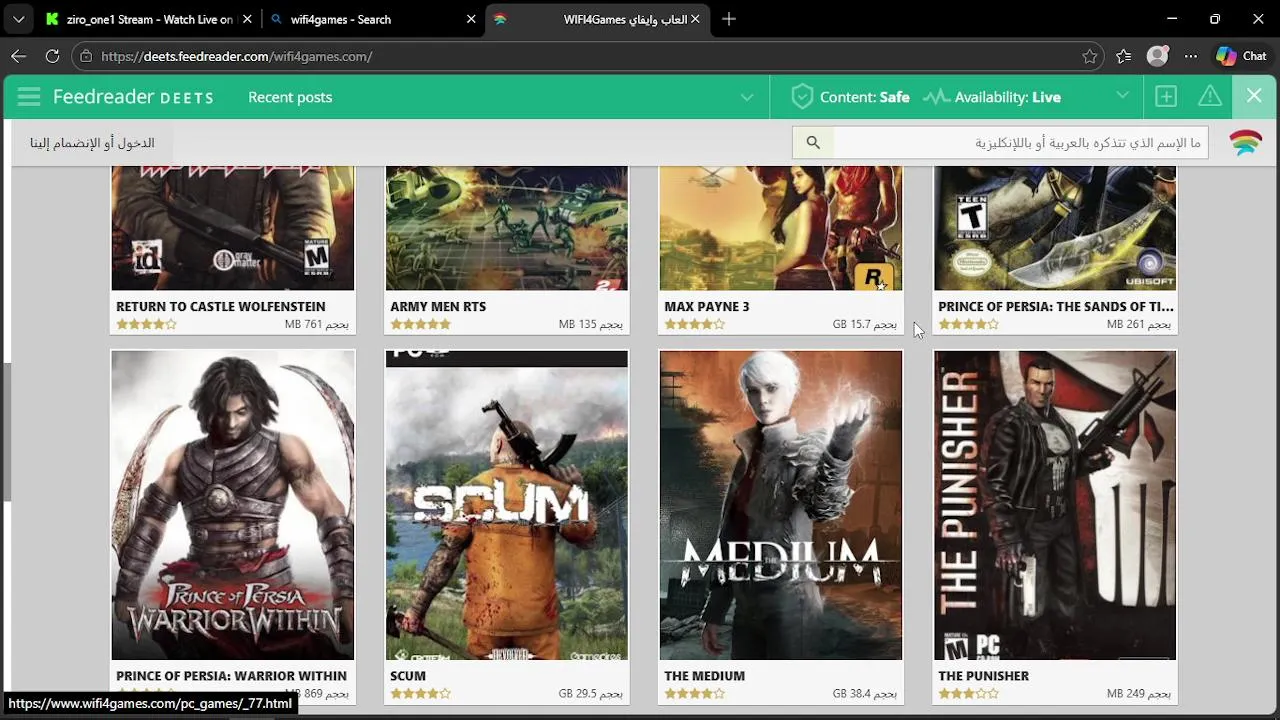Refresh the current page
This screenshot has height=720, width=1280.
coord(52,56)
